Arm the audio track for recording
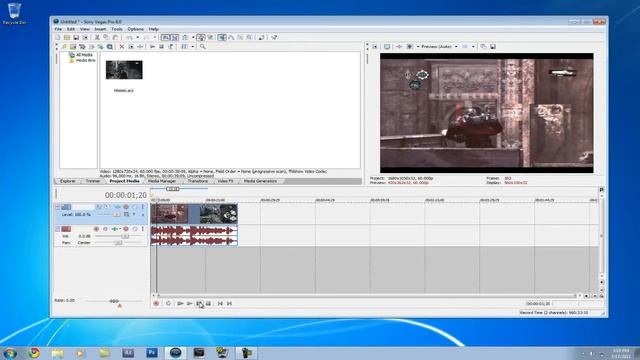The image size is (640, 360). click(x=96, y=229)
